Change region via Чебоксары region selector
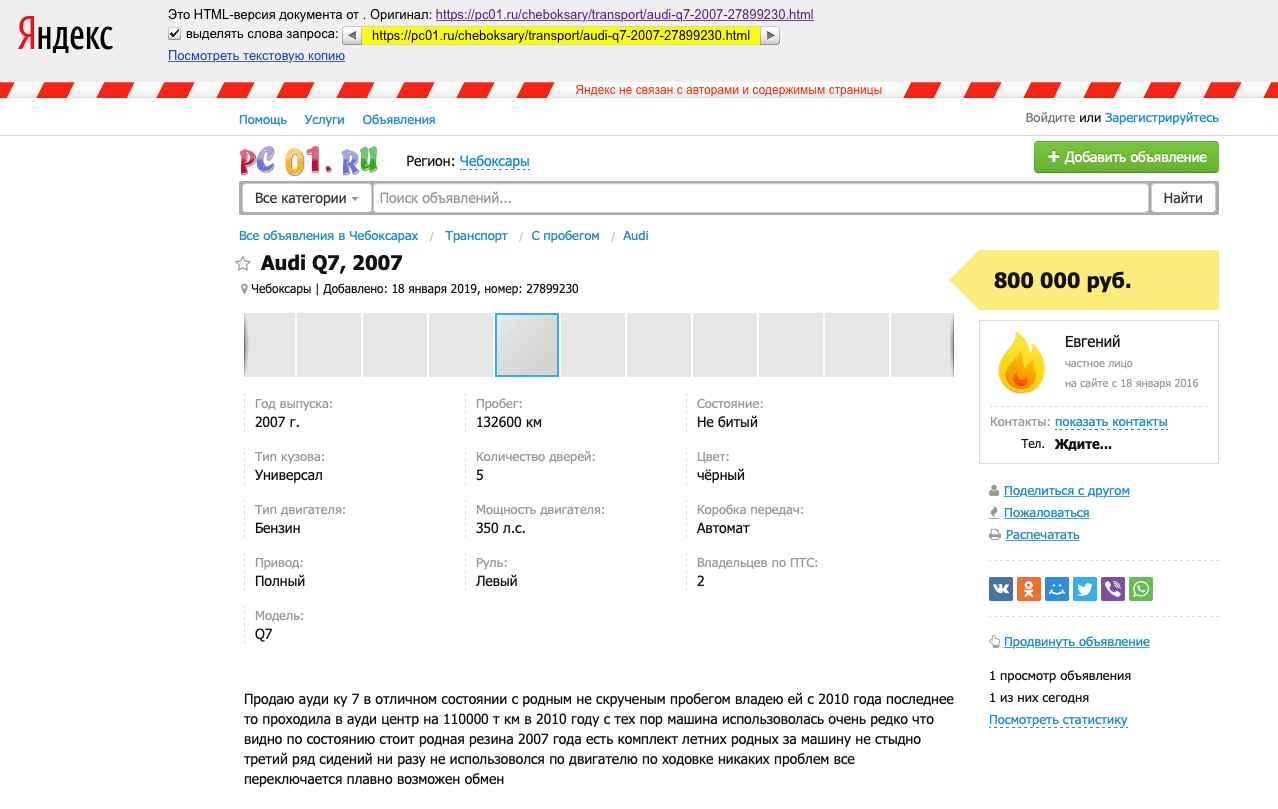Screen dimensions: 1278x809 pos(494,161)
